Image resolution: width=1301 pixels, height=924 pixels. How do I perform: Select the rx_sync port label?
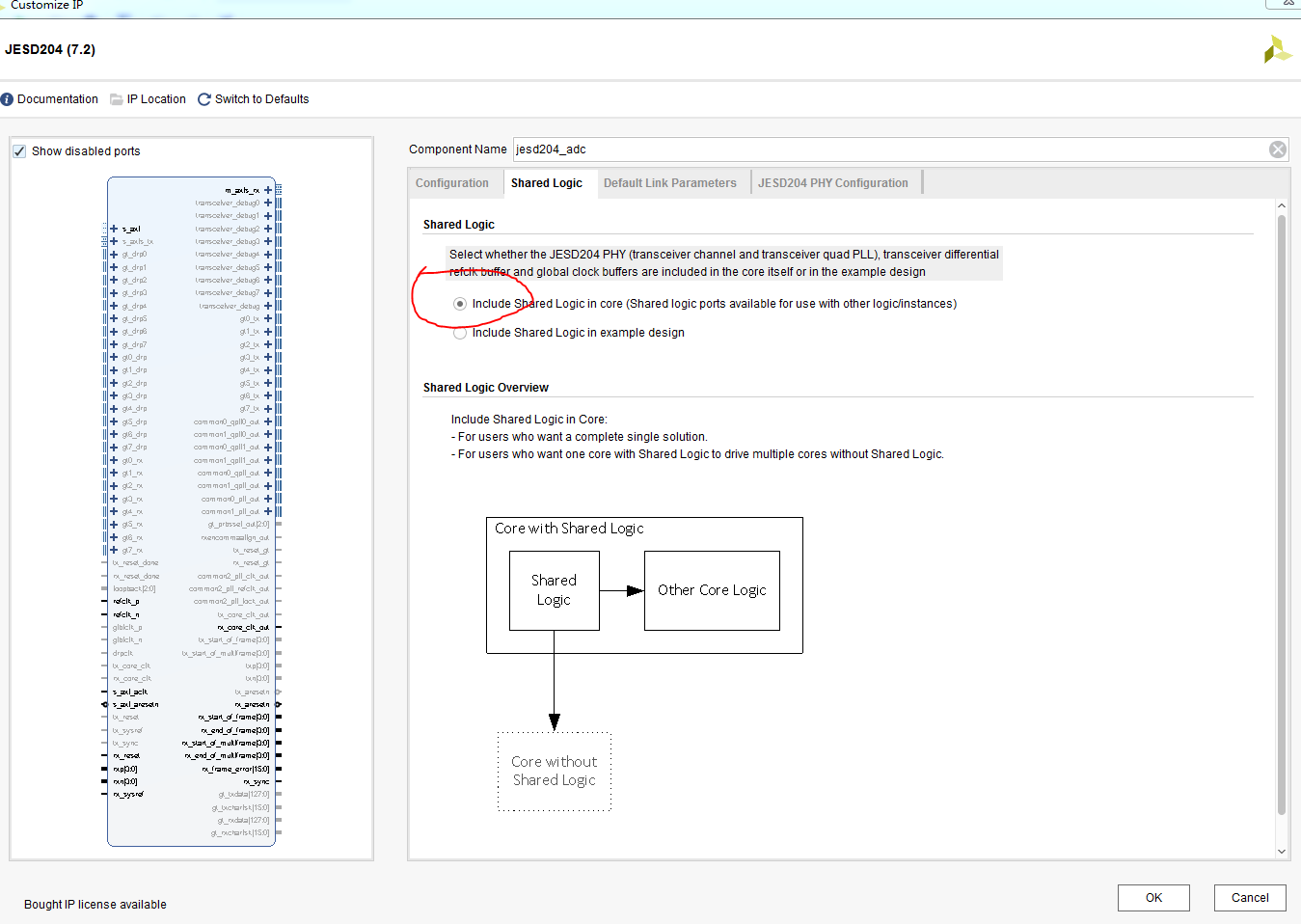[257, 782]
